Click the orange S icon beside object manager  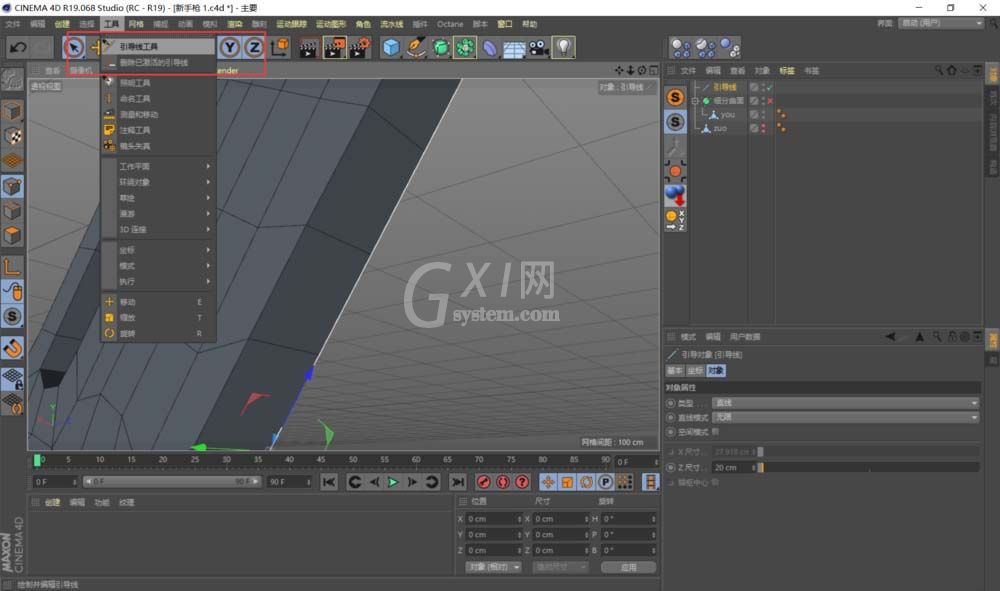pyautogui.click(x=675, y=97)
